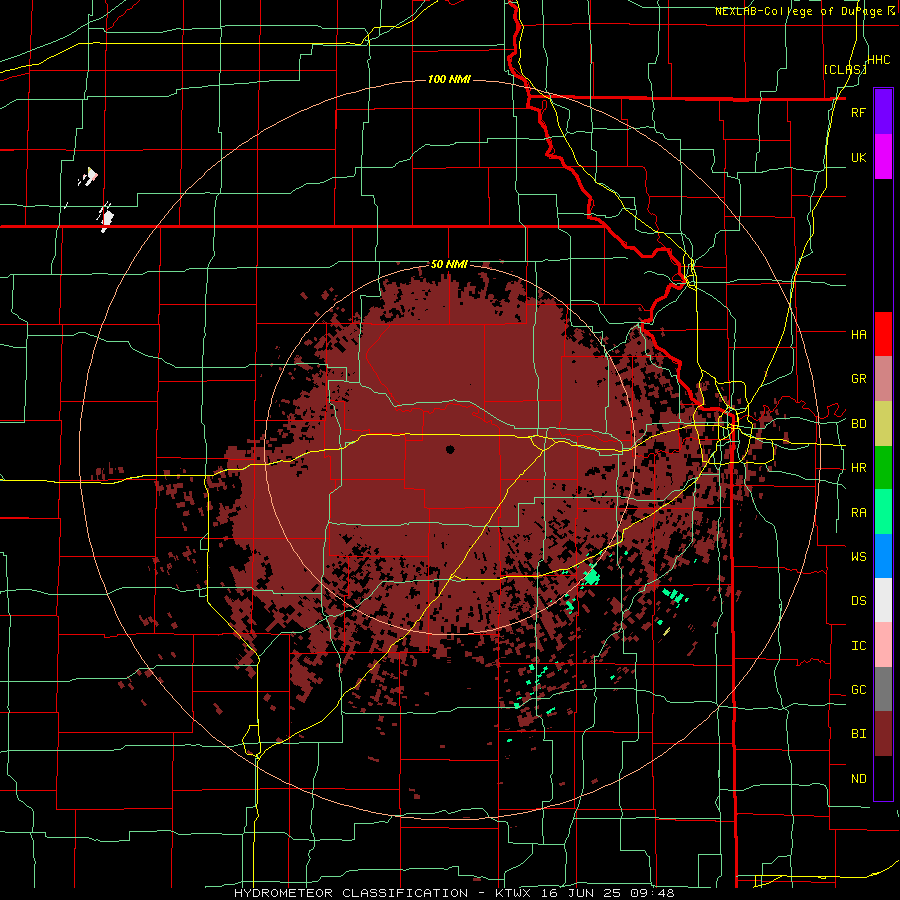Click the HA red color swatch

883,334
